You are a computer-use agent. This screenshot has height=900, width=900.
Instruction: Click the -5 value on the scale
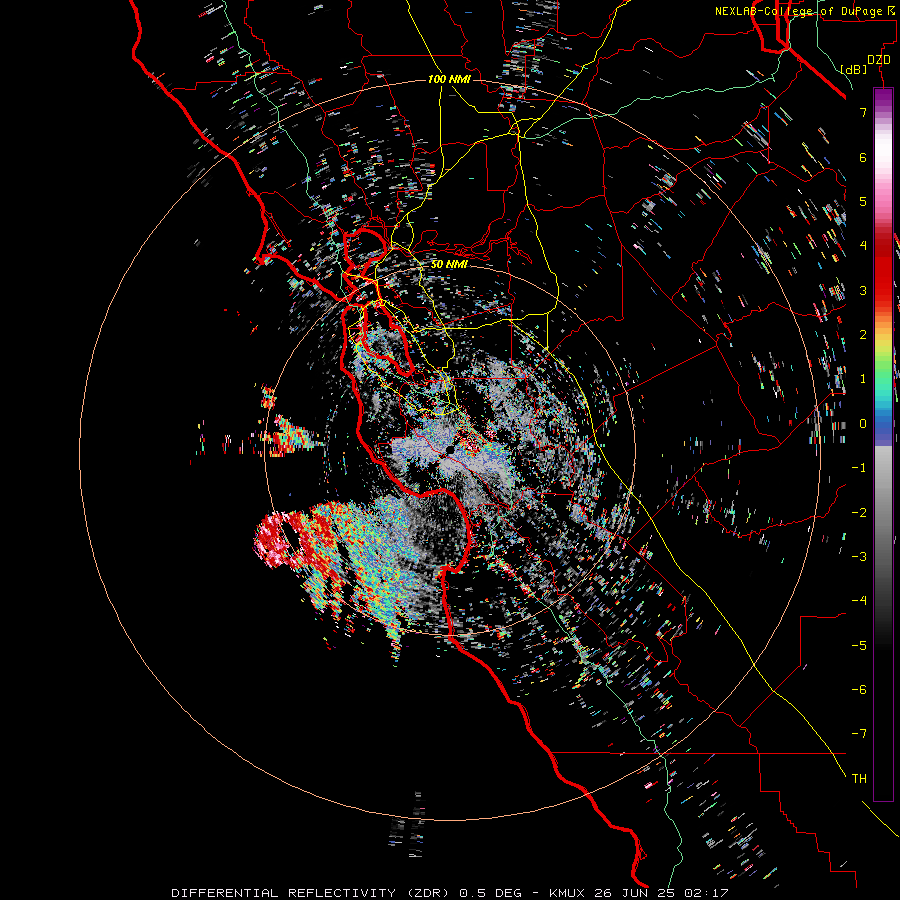click(859, 646)
